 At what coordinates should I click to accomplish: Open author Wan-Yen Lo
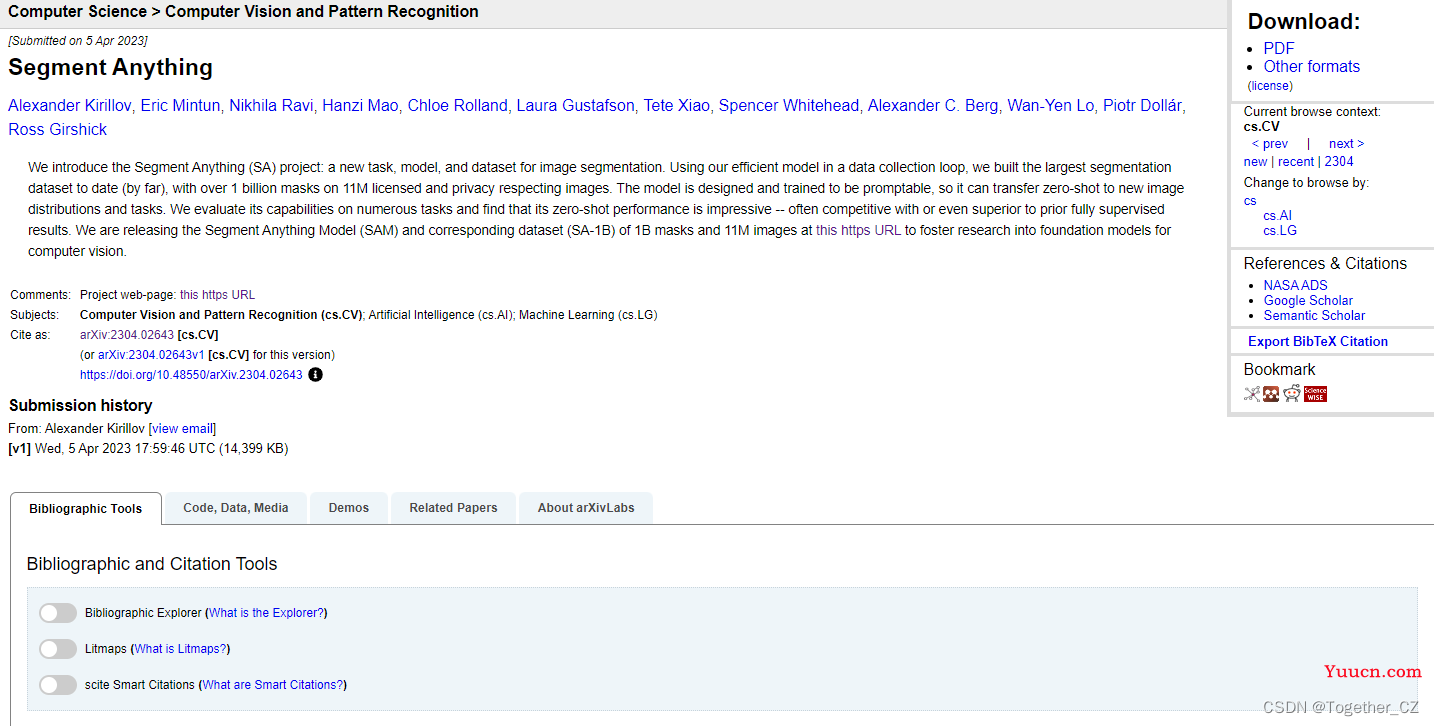click(x=1050, y=106)
